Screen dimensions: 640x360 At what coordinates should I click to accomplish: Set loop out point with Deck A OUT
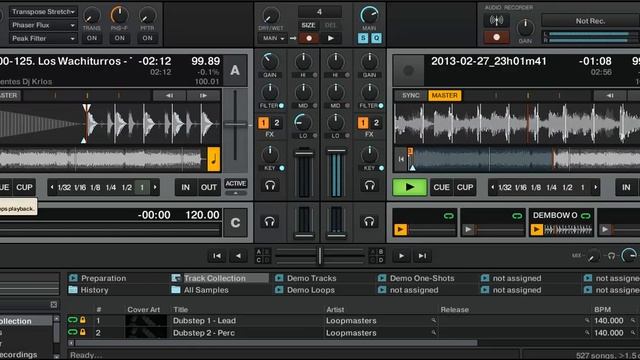click(x=209, y=187)
